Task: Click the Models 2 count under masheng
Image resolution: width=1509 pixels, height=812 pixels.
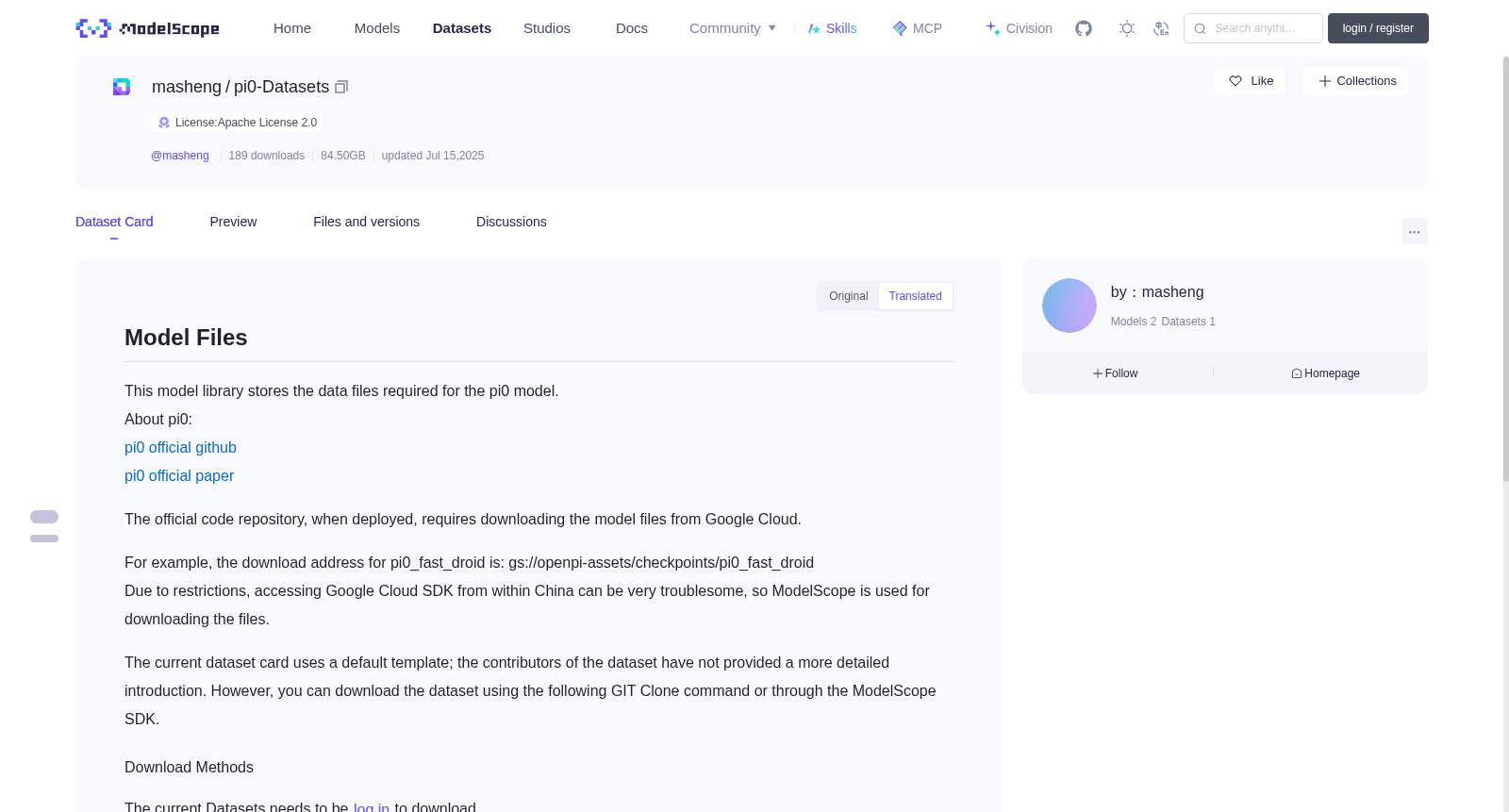Action: (1134, 322)
